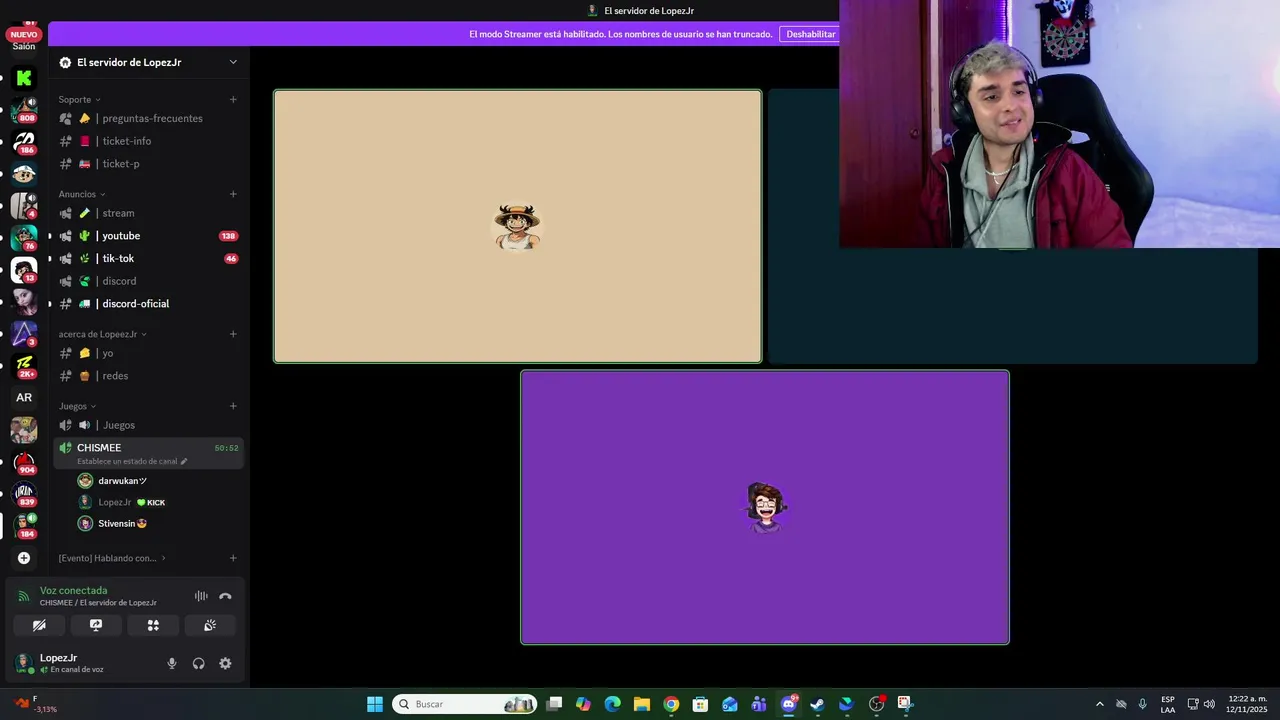Screen dimensions: 1280x720
Task: Open the tik-tok channel
Action: coord(148,258)
